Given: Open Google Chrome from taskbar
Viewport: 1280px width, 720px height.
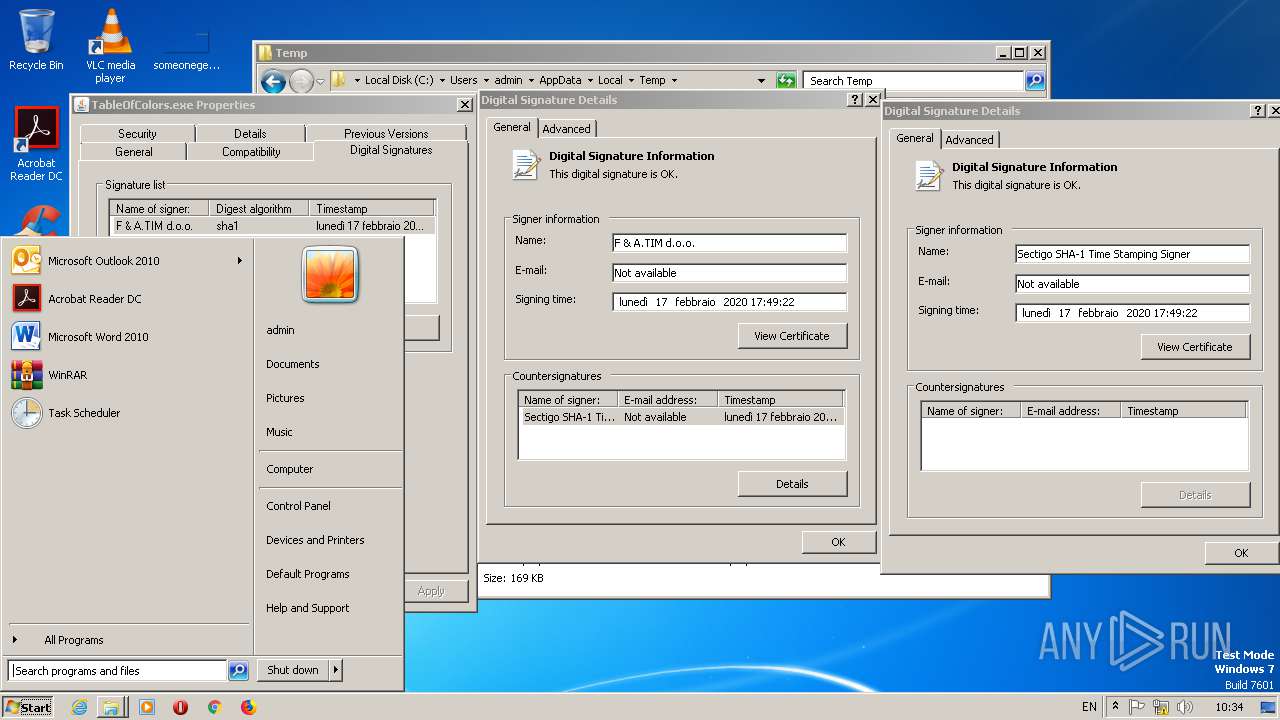Looking at the screenshot, I should (214, 707).
